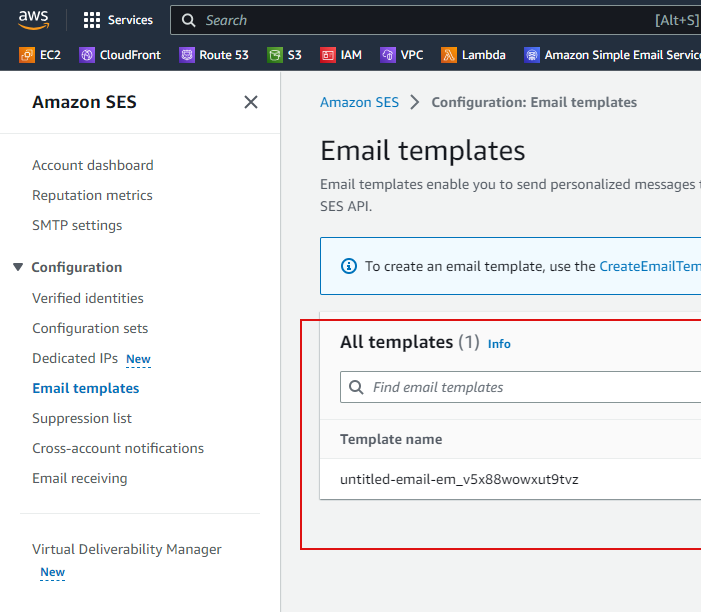This screenshot has width=701, height=612.
Task: Open the S3 service shortcut
Action: [284, 55]
